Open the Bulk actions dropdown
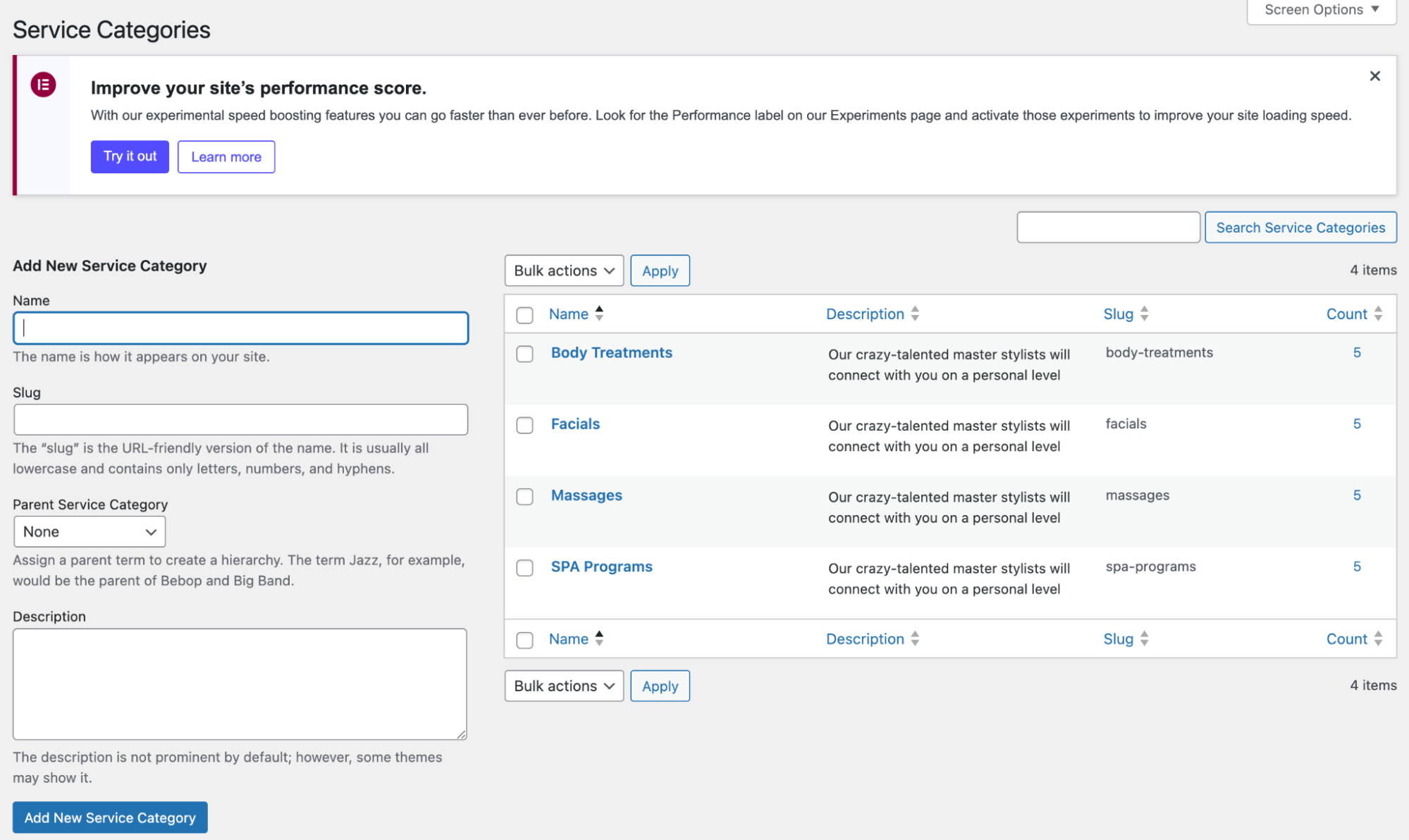The image size is (1409, 840). pyautogui.click(x=563, y=270)
